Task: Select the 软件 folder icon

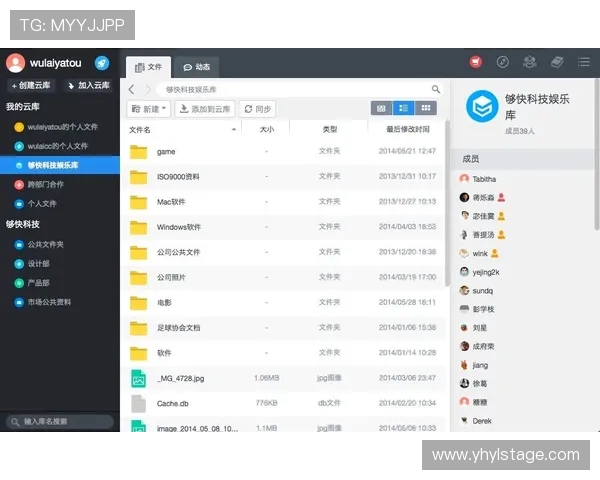Action: pos(138,353)
